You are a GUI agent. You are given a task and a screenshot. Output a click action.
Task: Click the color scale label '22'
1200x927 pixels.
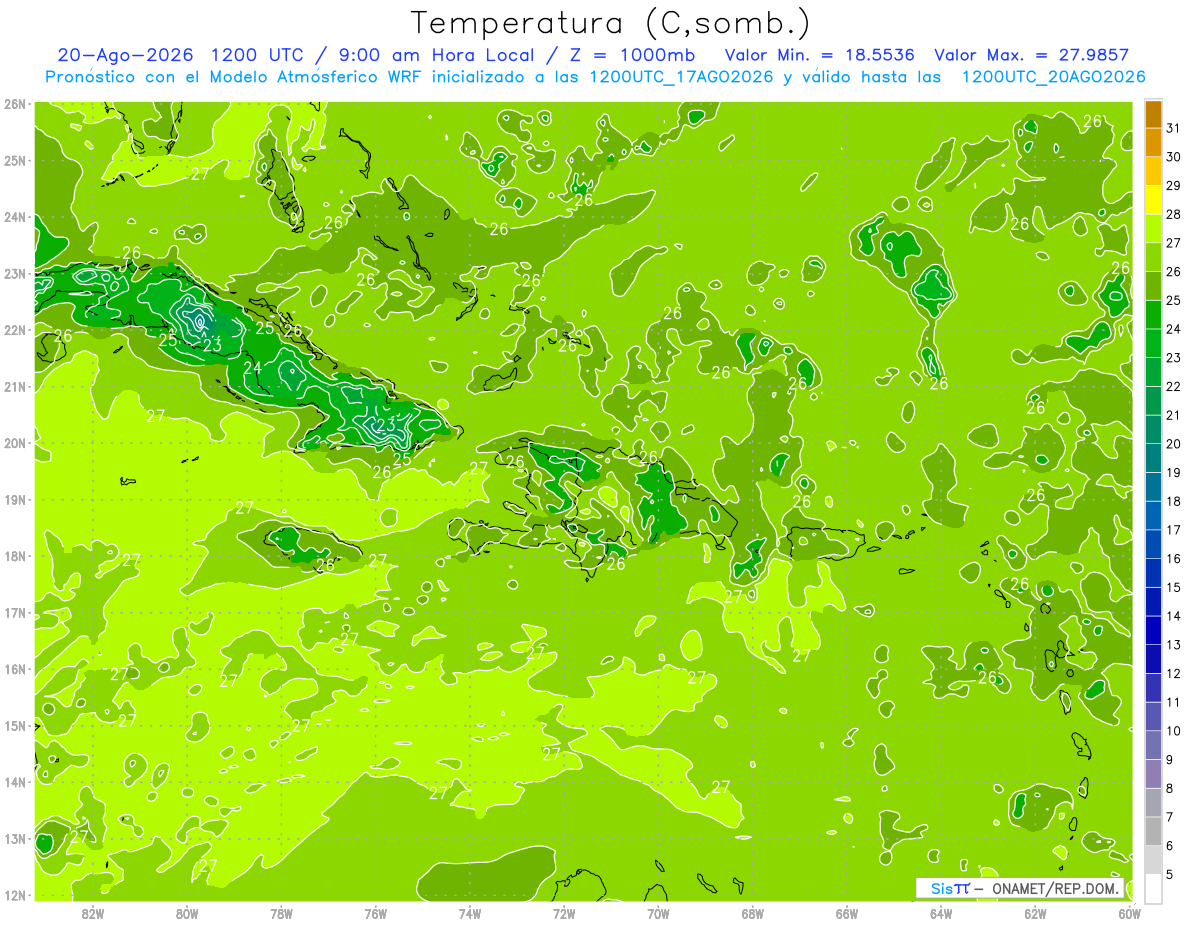coord(1173,386)
